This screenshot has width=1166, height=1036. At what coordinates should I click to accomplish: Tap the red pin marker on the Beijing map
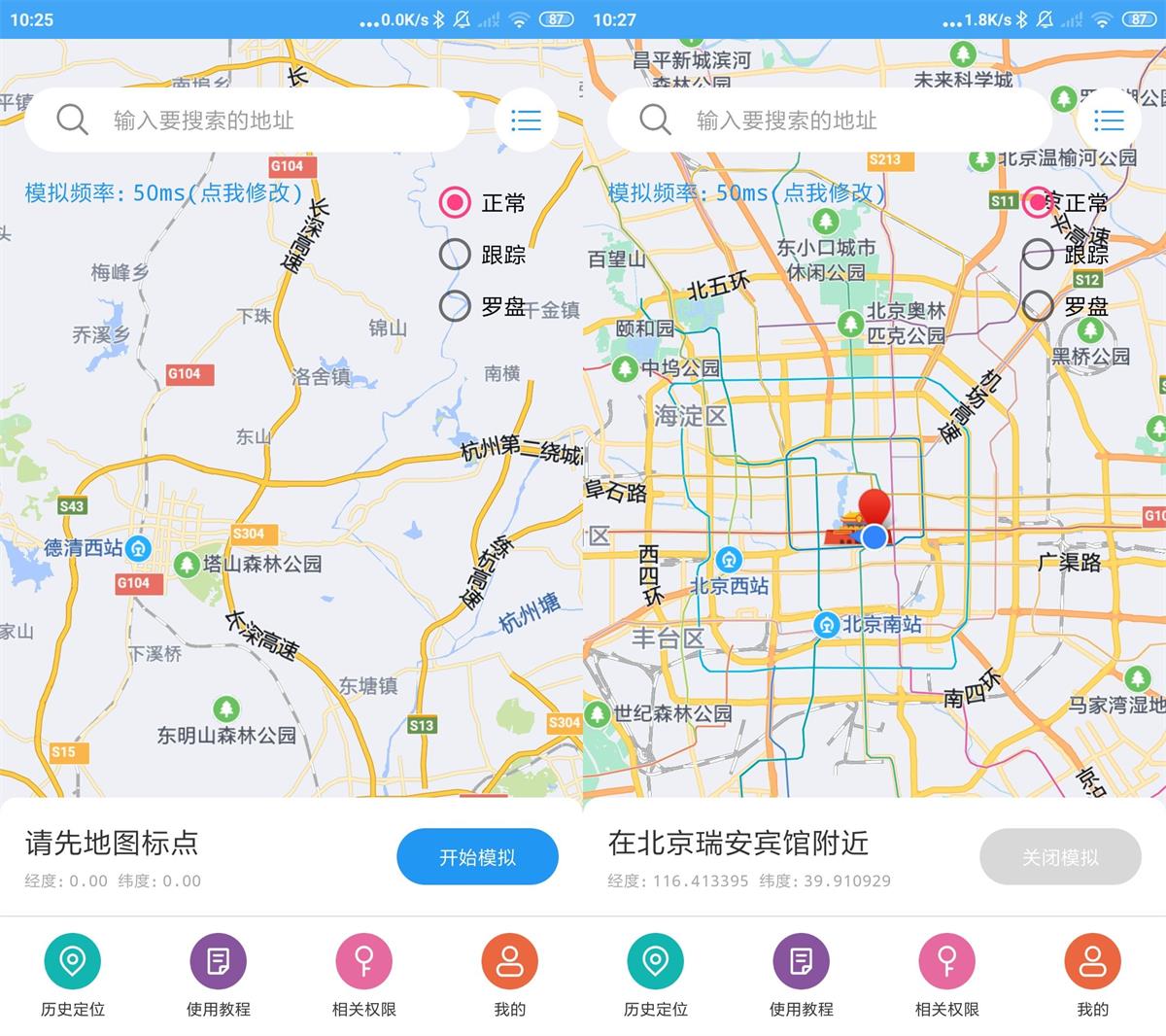coord(875,504)
